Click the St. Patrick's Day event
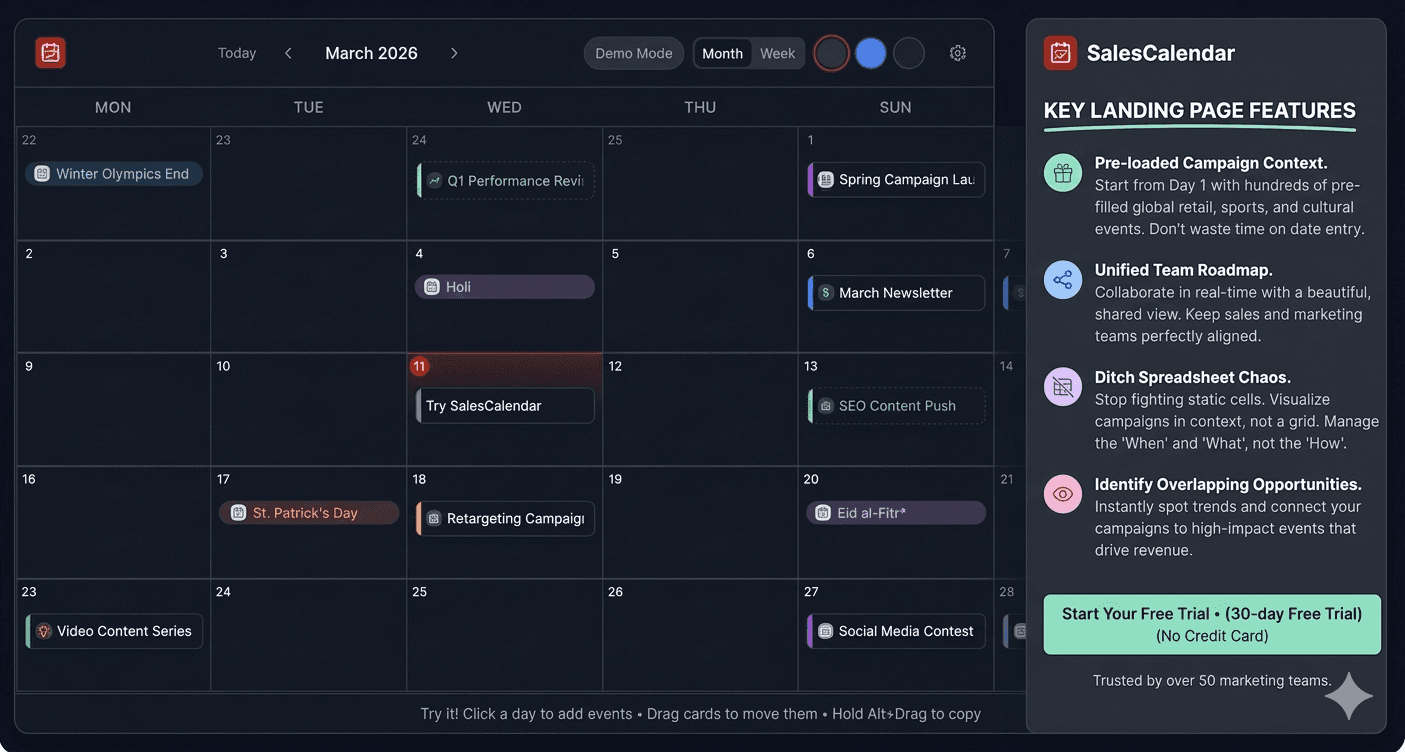Screen dimensions: 1405x752 coord(309,513)
